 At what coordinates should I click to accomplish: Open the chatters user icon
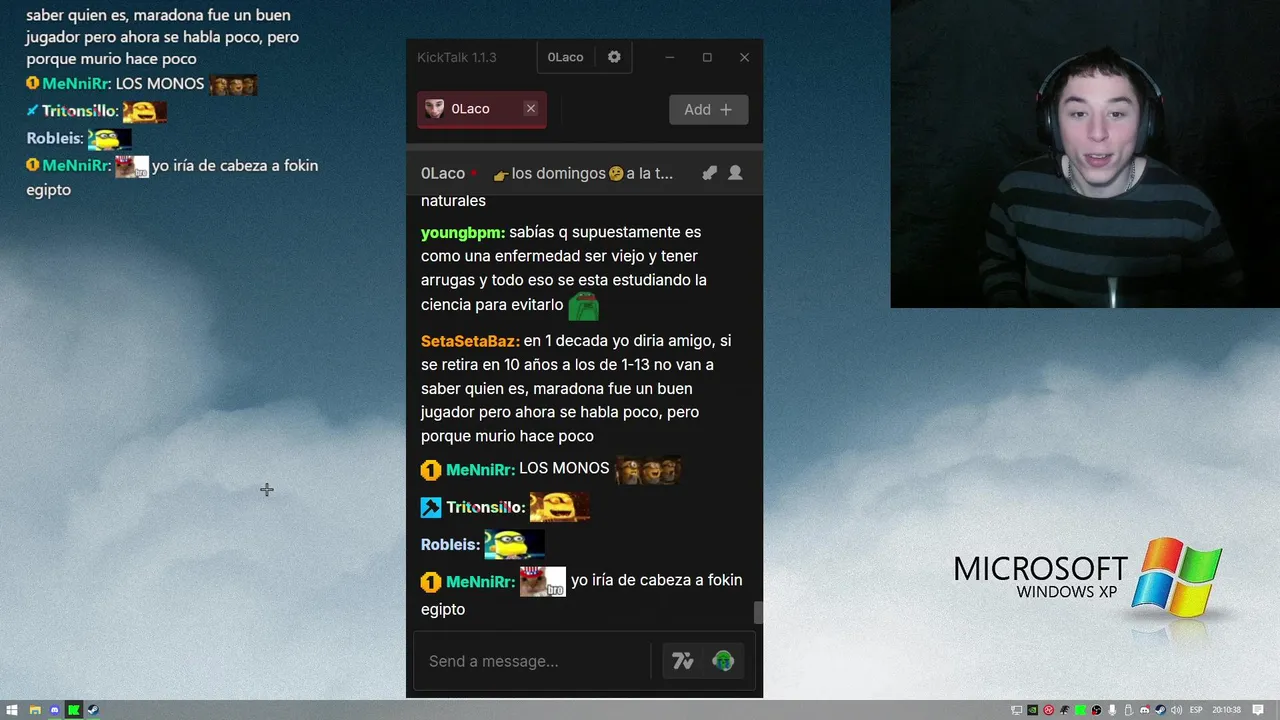735,173
